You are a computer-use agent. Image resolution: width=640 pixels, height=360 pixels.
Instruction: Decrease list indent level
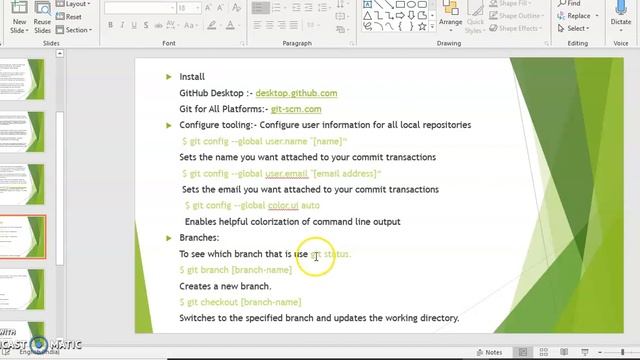click(296, 7)
